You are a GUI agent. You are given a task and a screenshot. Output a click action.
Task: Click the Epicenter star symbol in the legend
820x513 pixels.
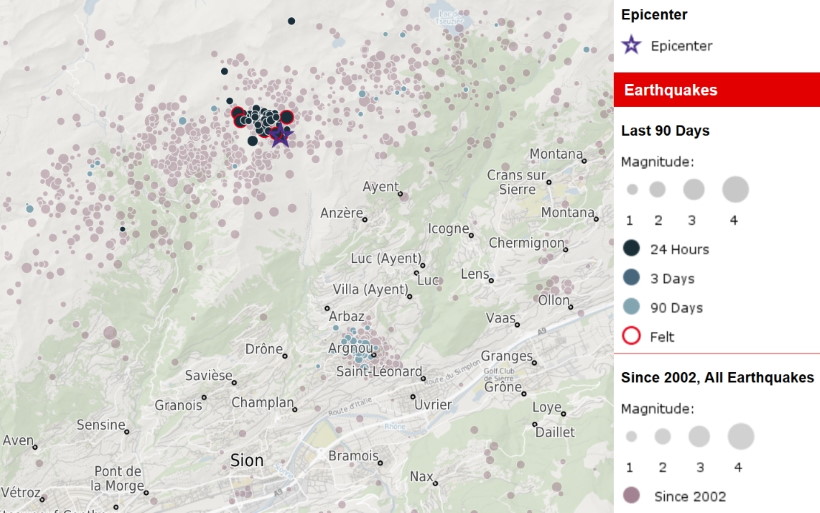pos(631,45)
